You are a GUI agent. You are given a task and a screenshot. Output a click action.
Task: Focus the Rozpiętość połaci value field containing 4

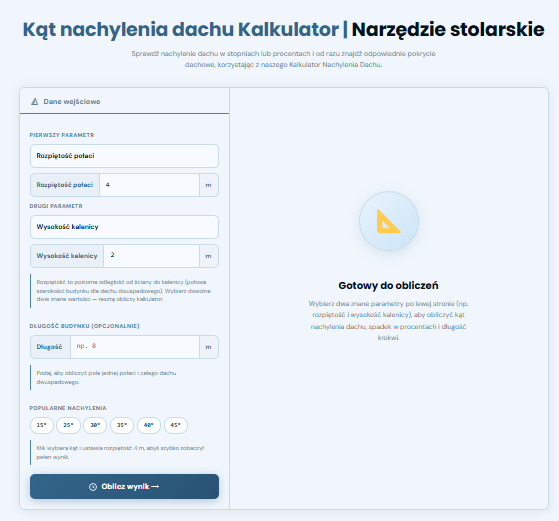(x=149, y=185)
